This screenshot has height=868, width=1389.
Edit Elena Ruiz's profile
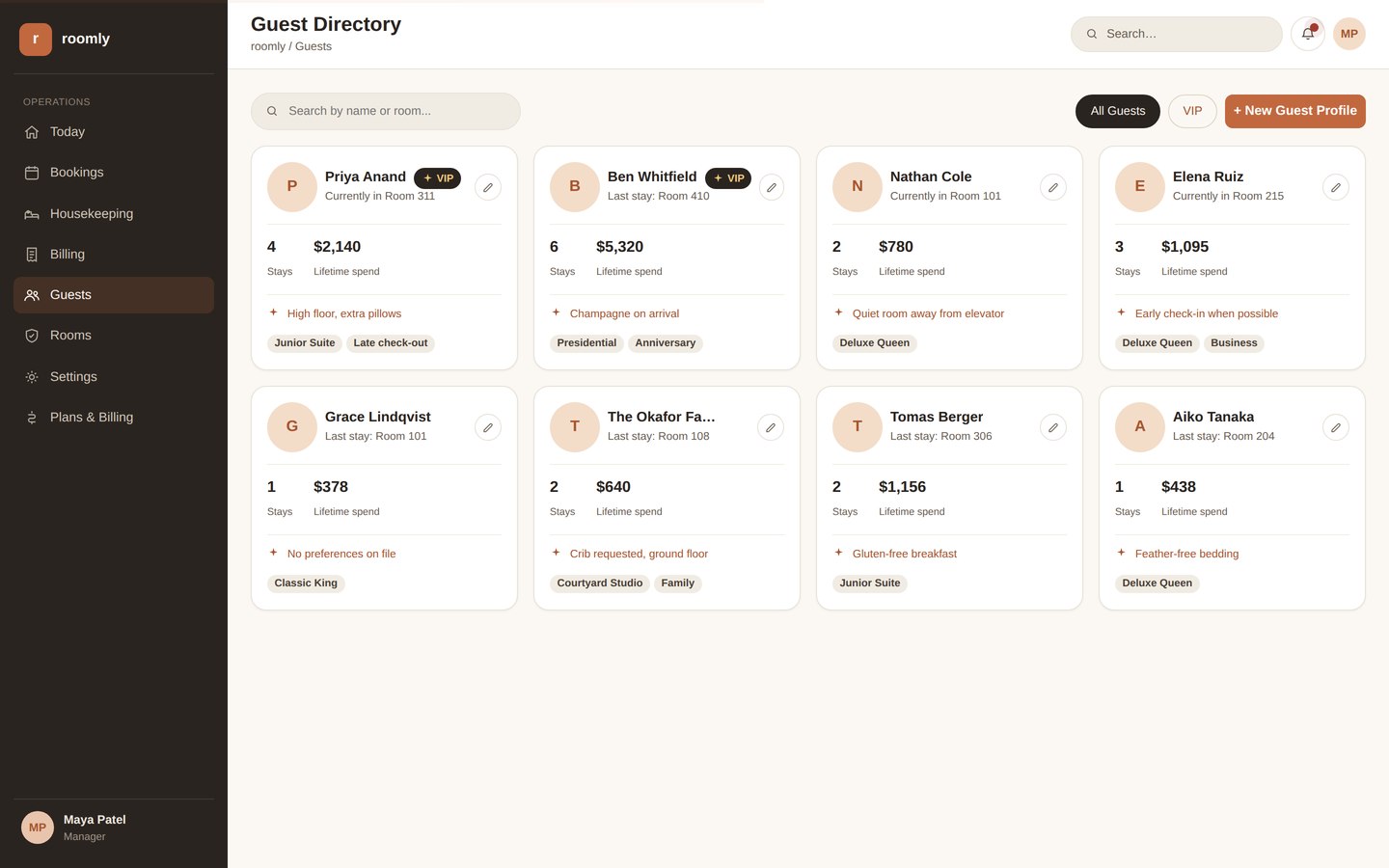pyautogui.click(x=1336, y=187)
